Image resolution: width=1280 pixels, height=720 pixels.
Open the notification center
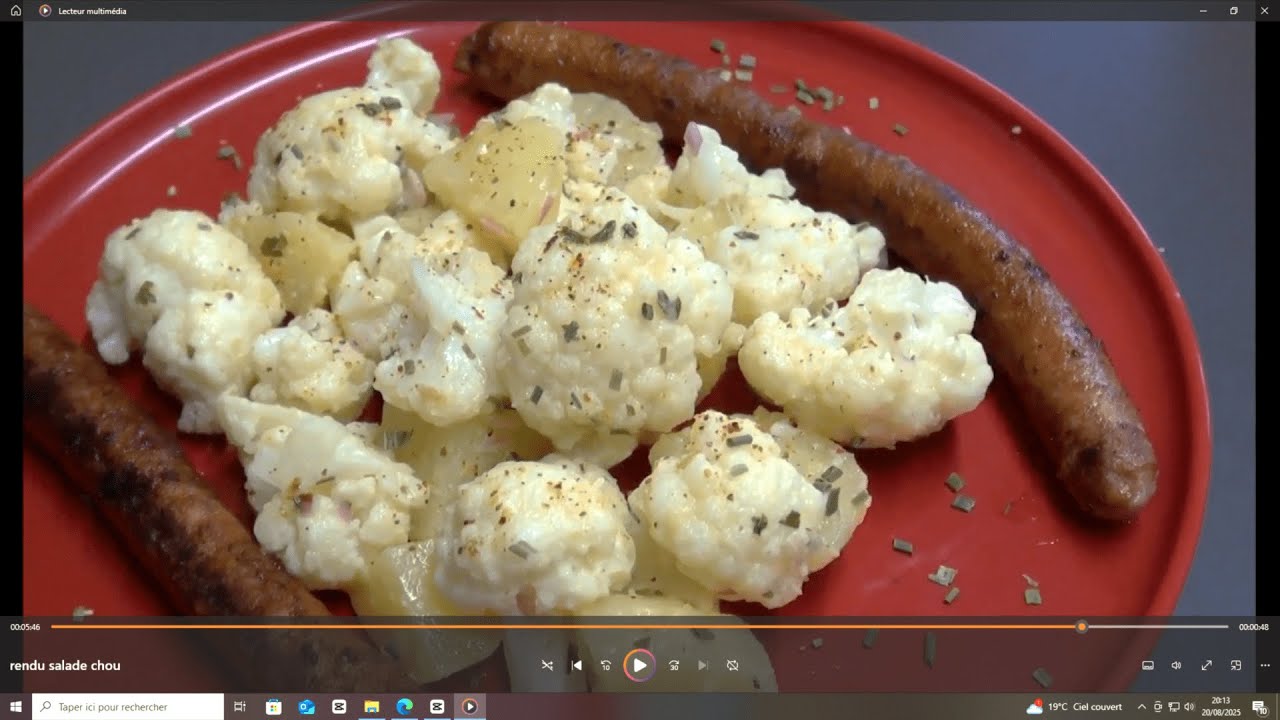point(1260,707)
